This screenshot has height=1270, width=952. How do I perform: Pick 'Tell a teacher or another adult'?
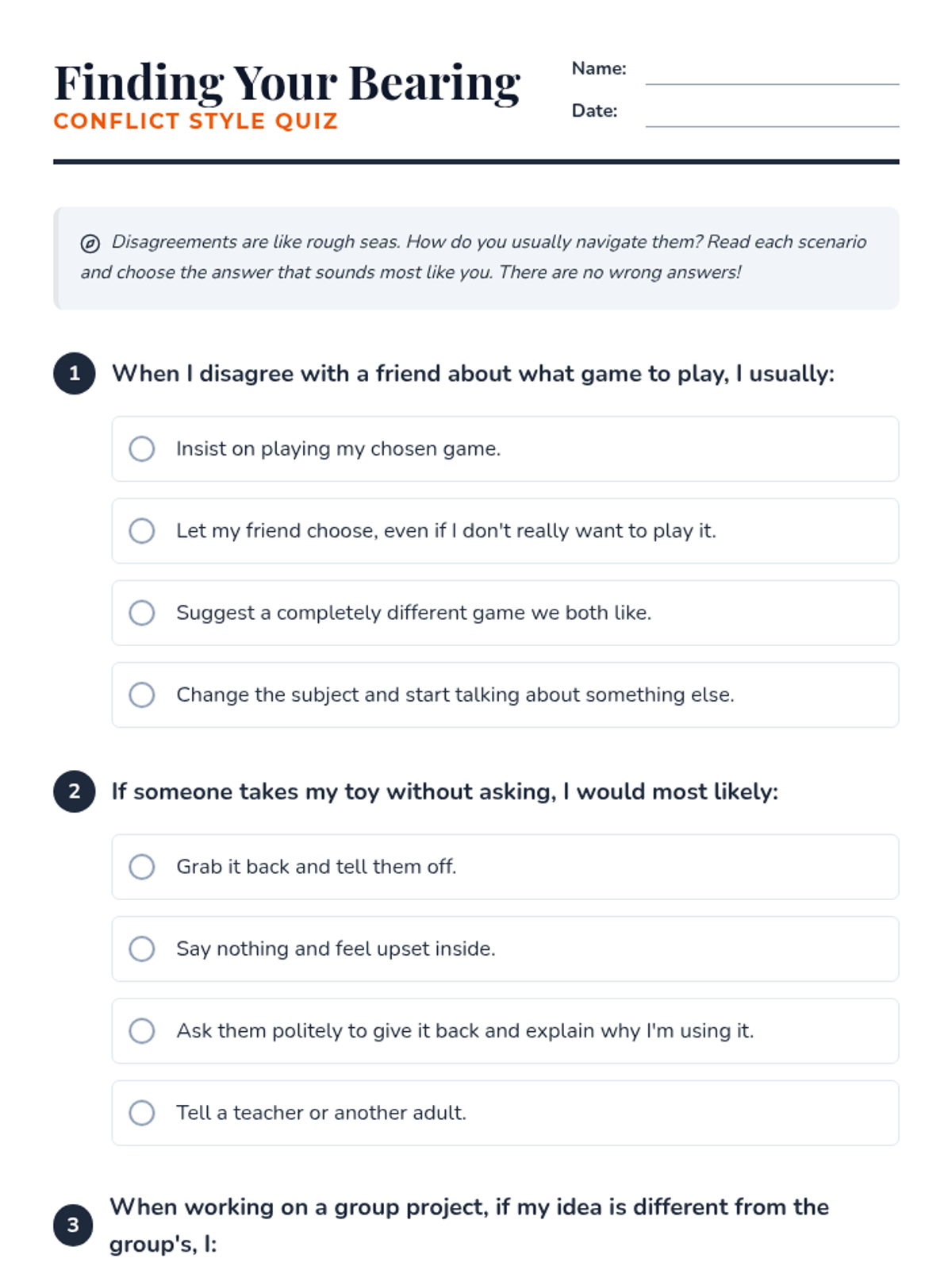click(x=142, y=1113)
